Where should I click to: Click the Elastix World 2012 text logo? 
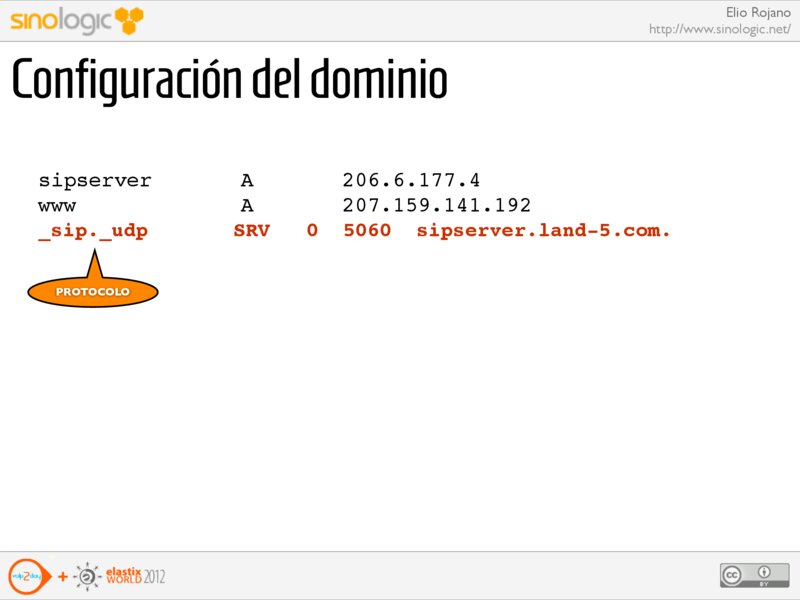tap(135, 576)
